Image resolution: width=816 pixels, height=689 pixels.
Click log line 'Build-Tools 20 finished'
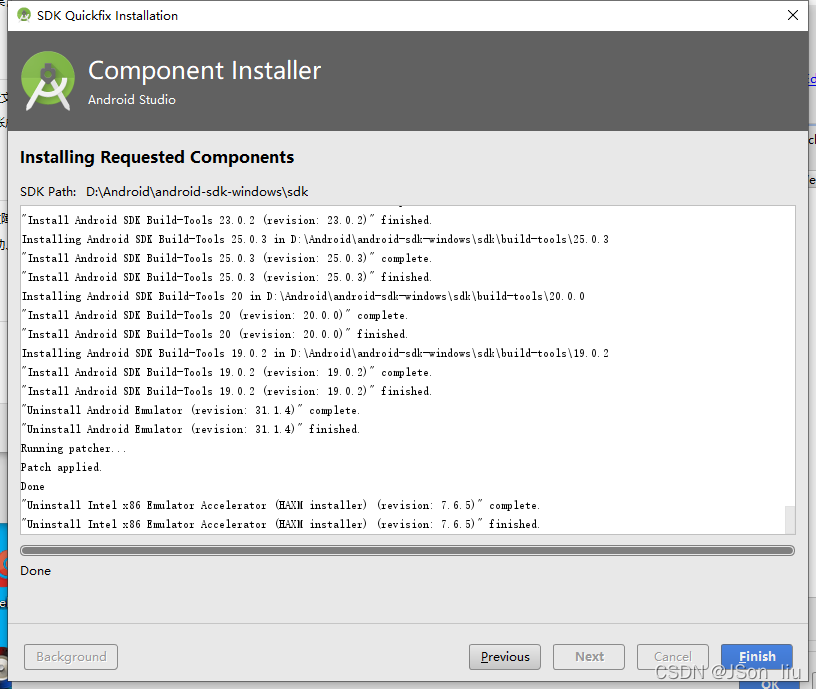[215, 334]
